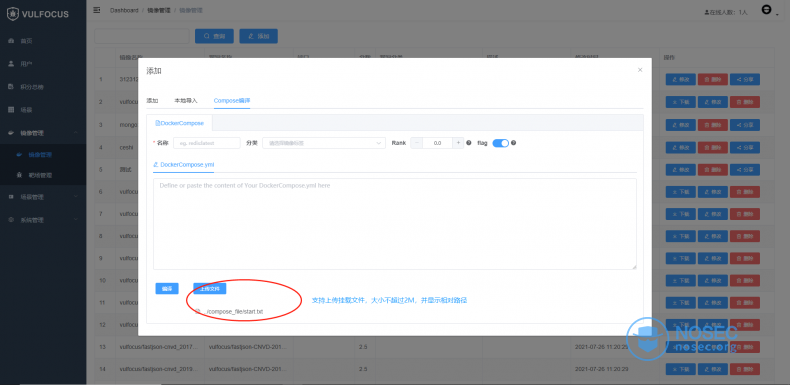Screen dimensions: 790x385
Task: Click the help icon next to the flag switch
Action: [513, 143]
